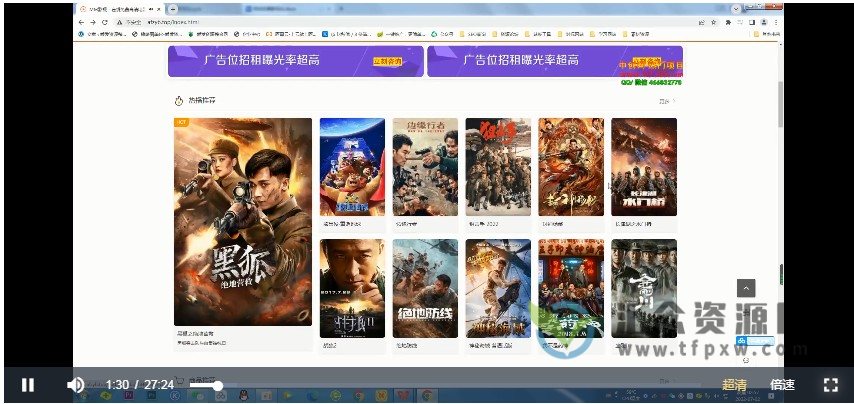Open the 绝地防线 movie poster
Viewport: 854px width, 404px height.
(x=425, y=288)
